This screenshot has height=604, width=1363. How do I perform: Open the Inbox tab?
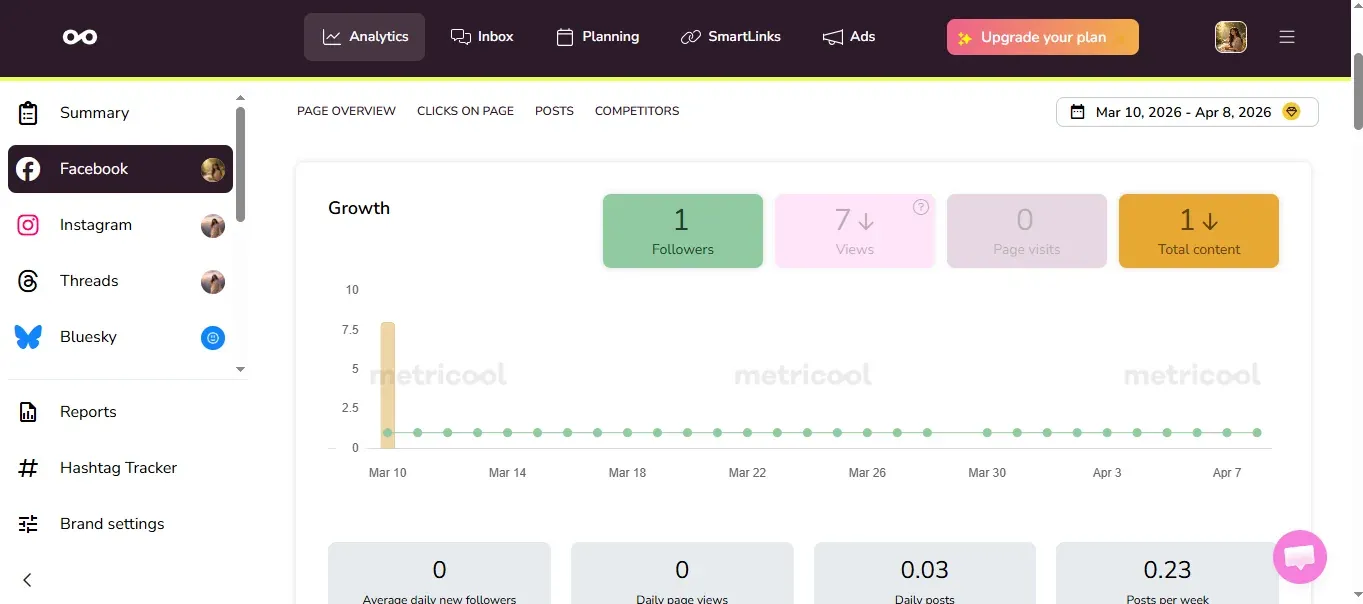point(482,37)
